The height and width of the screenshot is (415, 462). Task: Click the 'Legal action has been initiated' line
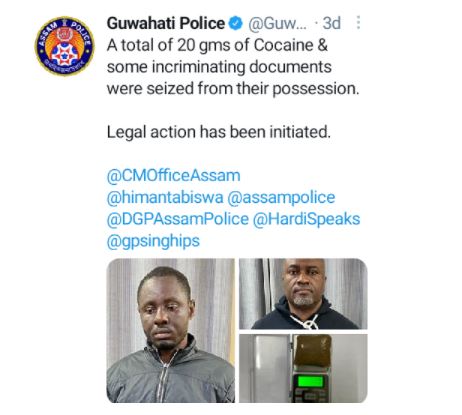(219, 132)
